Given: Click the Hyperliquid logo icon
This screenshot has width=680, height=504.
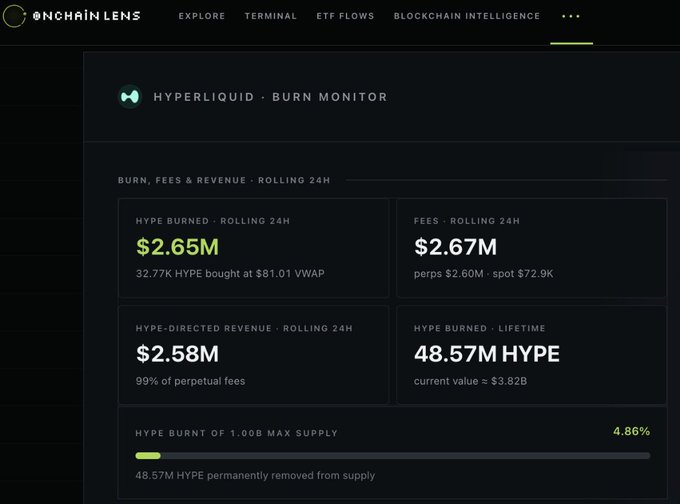Looking at the screenshot, I should tap(130, 97).
